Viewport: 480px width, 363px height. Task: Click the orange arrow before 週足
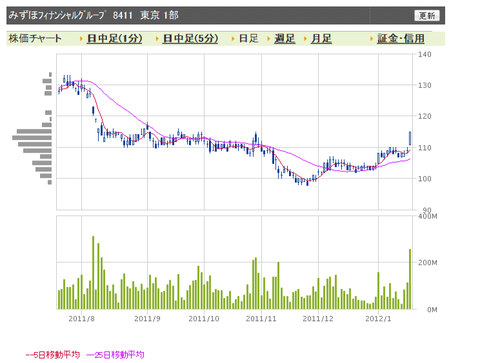click(x=269, y=39)
